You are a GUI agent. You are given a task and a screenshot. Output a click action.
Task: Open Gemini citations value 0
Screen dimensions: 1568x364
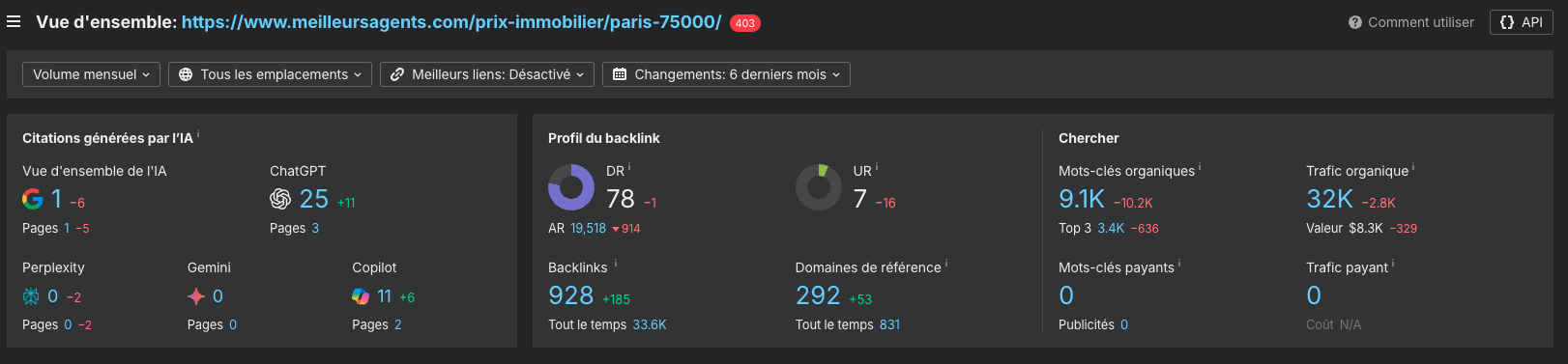[218, 296]
